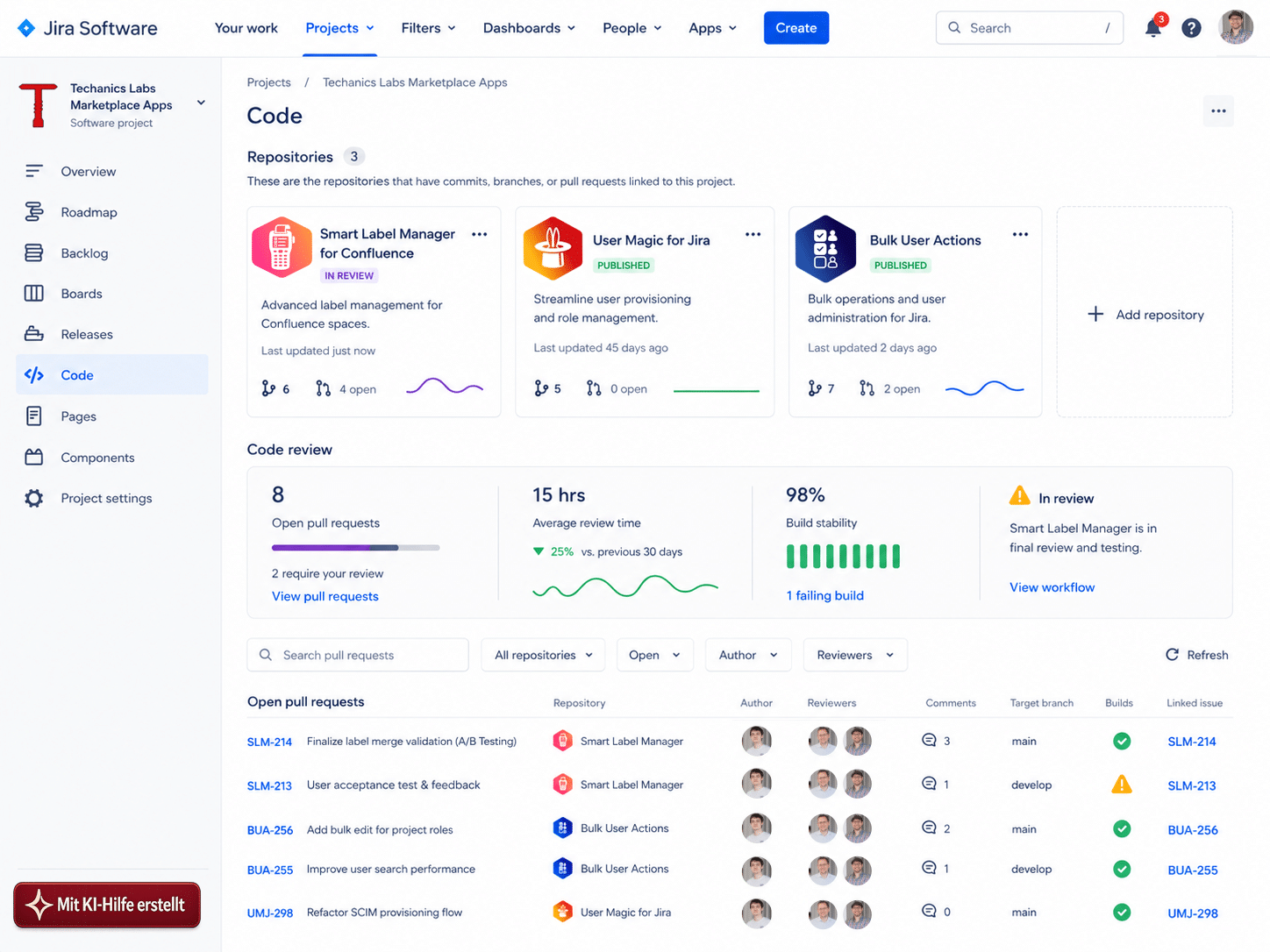Click comments icon on UMJ-298 row

tap(929, 912)
